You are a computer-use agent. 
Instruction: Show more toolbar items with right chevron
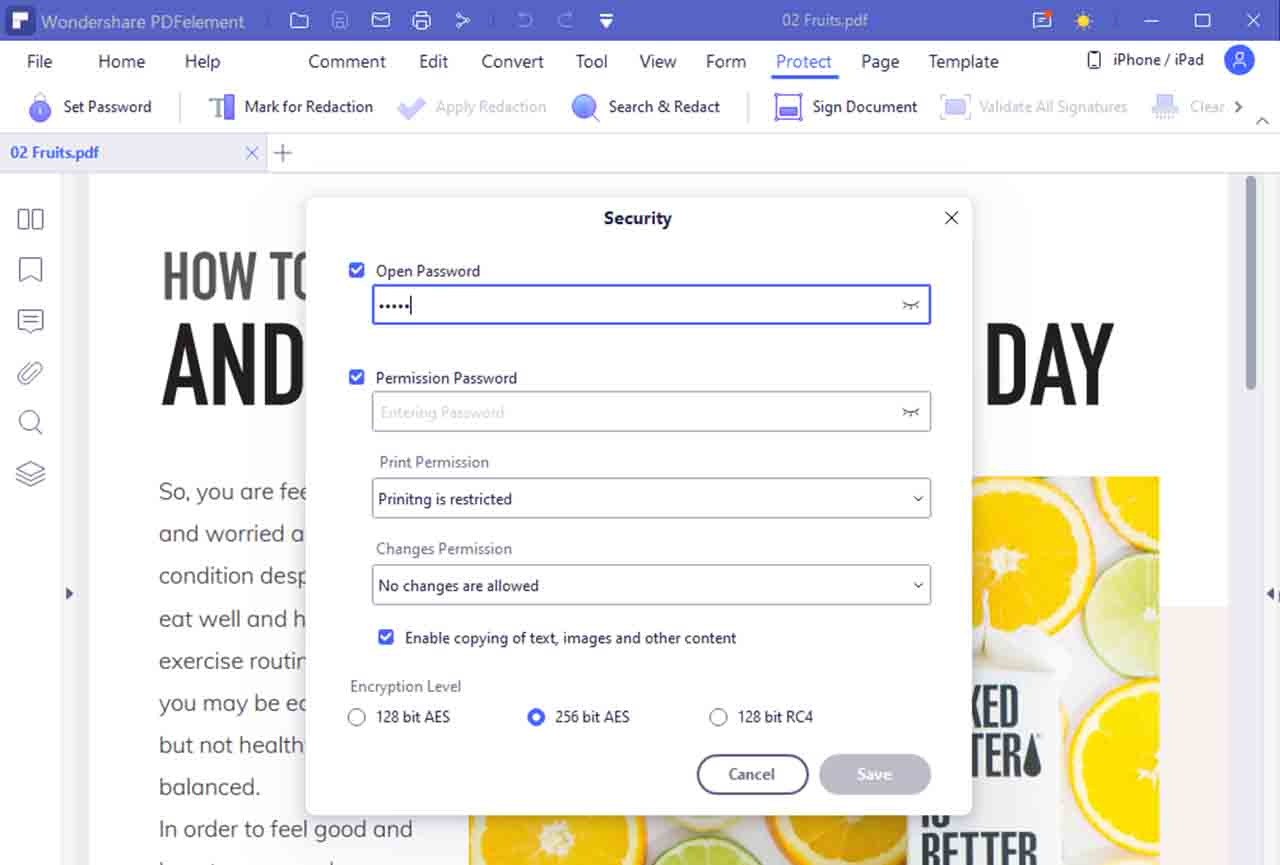click(1239, 107)
